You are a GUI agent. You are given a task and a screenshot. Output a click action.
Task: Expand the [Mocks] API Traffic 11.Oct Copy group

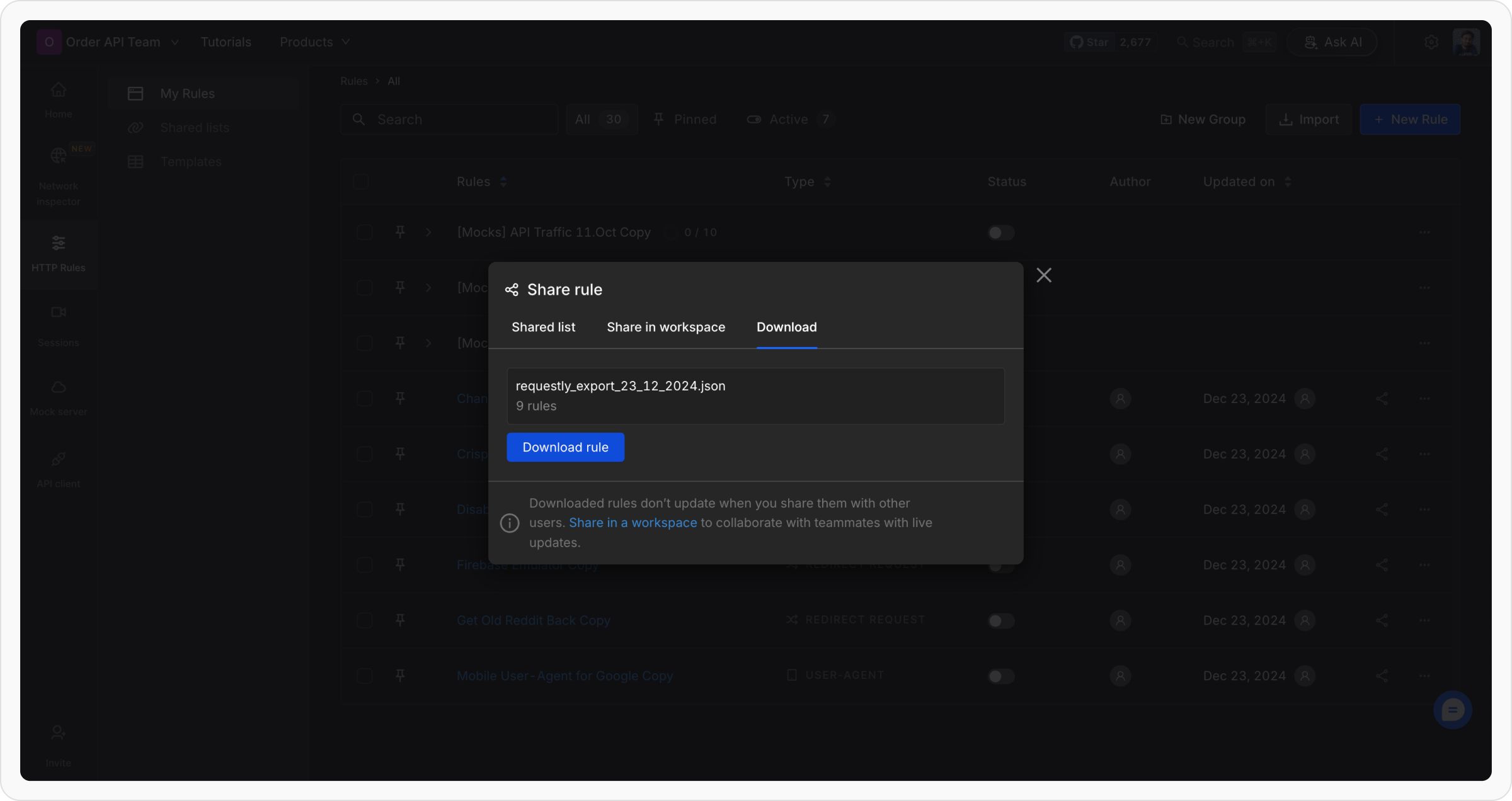428,232
